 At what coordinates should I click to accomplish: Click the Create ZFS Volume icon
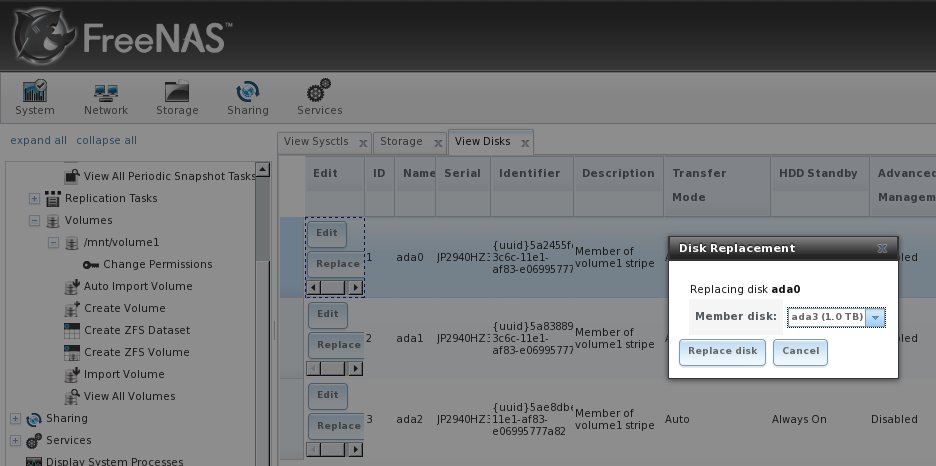coord(72,353)
